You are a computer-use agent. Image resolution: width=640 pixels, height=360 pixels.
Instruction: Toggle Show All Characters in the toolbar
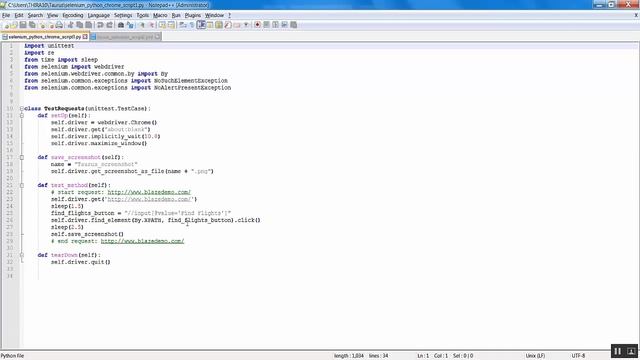[x=191, y=25]
